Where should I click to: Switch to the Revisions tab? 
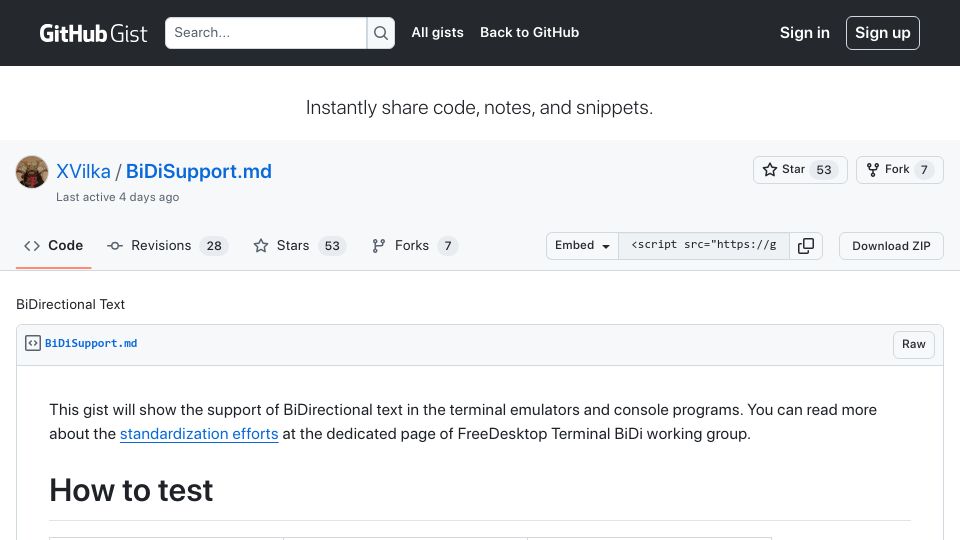pyautogui.click(x=168, y=246)
